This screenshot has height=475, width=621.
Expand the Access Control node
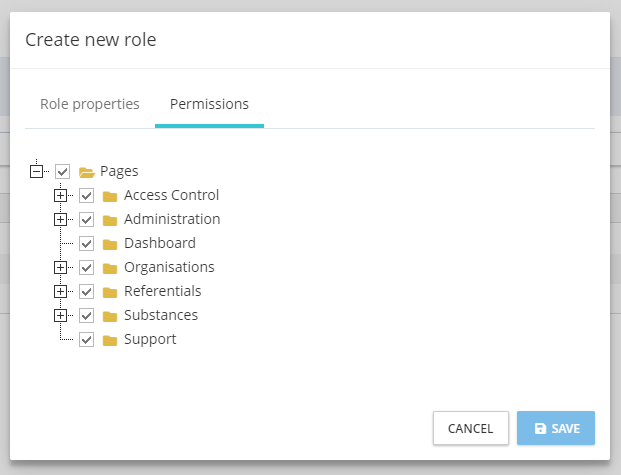[61, 196]
